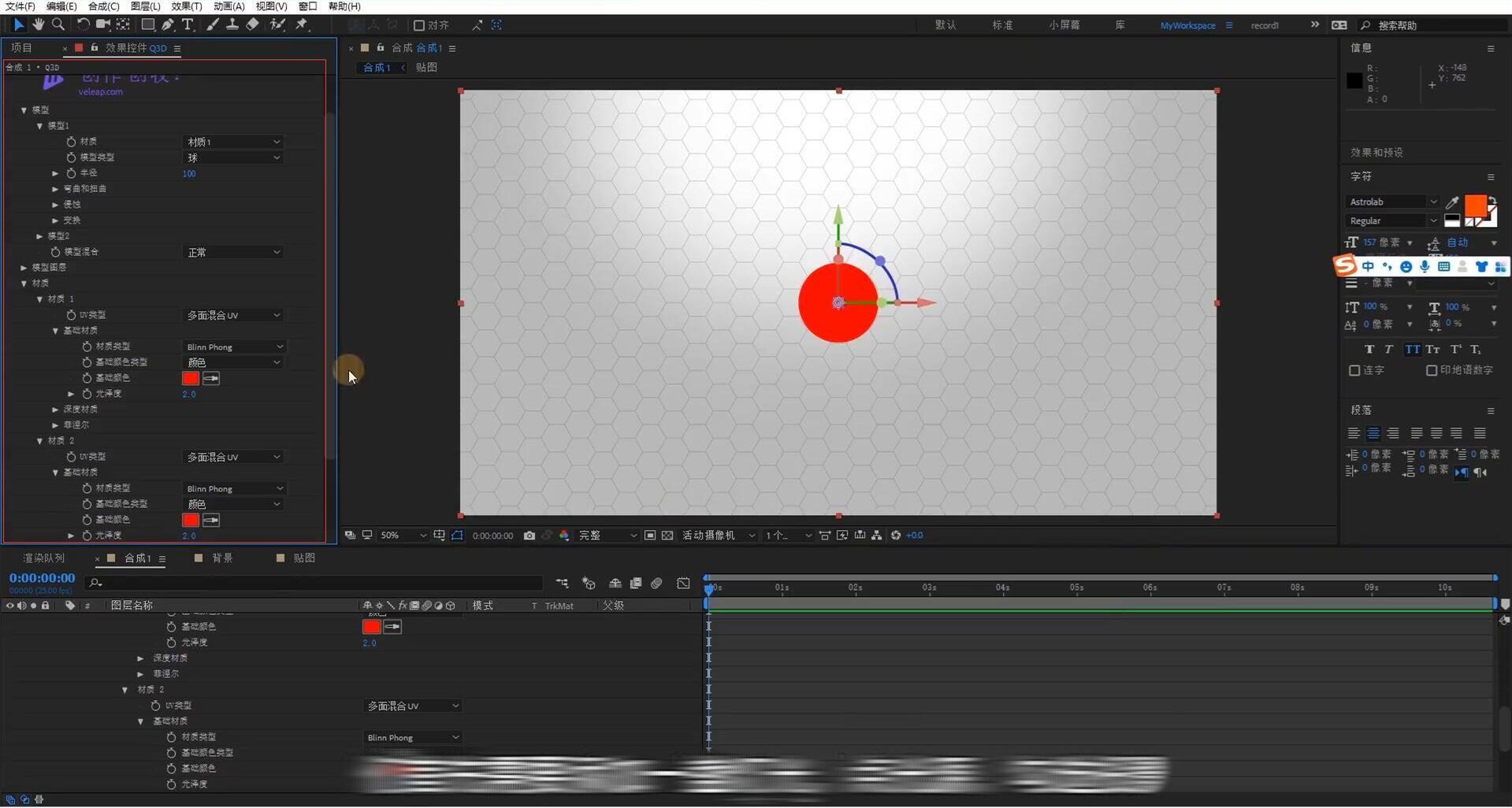1512x808 pixels.
Task: Open show channel RGB color icon
Action: (564, 536)
